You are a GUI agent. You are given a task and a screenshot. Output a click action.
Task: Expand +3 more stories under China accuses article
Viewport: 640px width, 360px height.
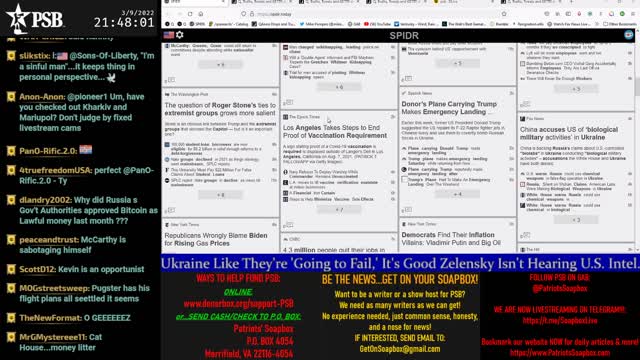click(x=576, y=220)
